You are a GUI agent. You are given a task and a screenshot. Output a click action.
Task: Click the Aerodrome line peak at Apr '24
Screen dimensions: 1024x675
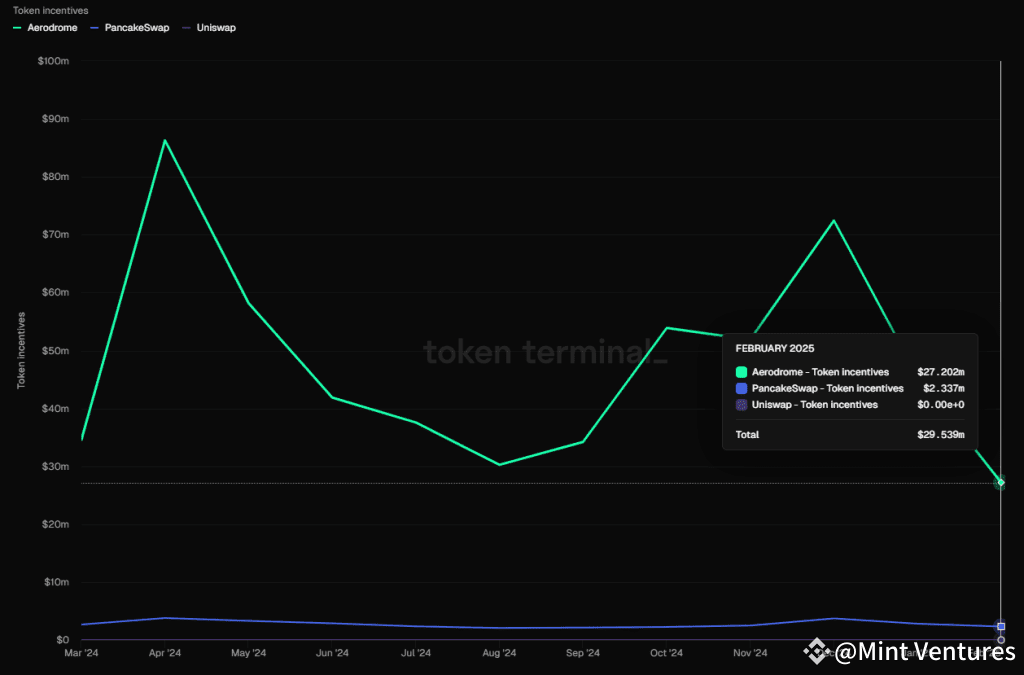pyautogui.click(x=165, y=140)
